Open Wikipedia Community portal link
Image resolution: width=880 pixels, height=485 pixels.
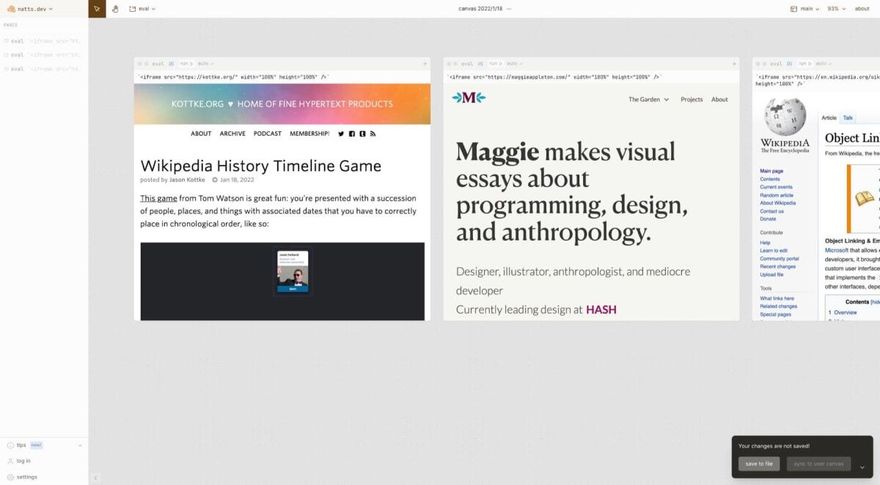pos(779,259)
